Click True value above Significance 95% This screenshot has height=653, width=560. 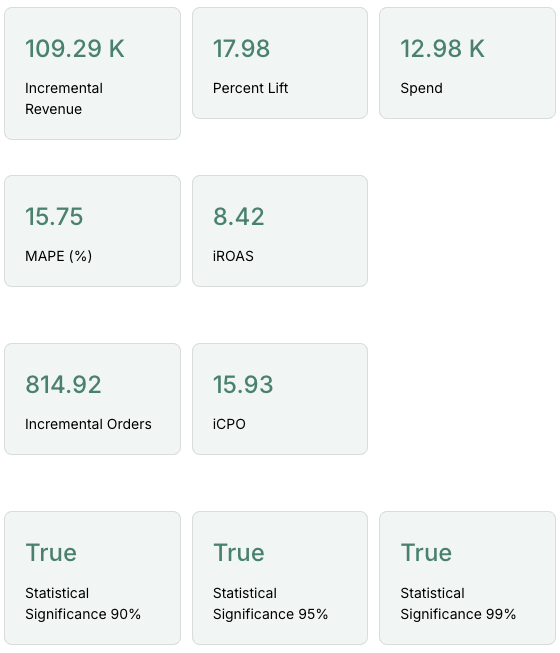coord(239,553)
